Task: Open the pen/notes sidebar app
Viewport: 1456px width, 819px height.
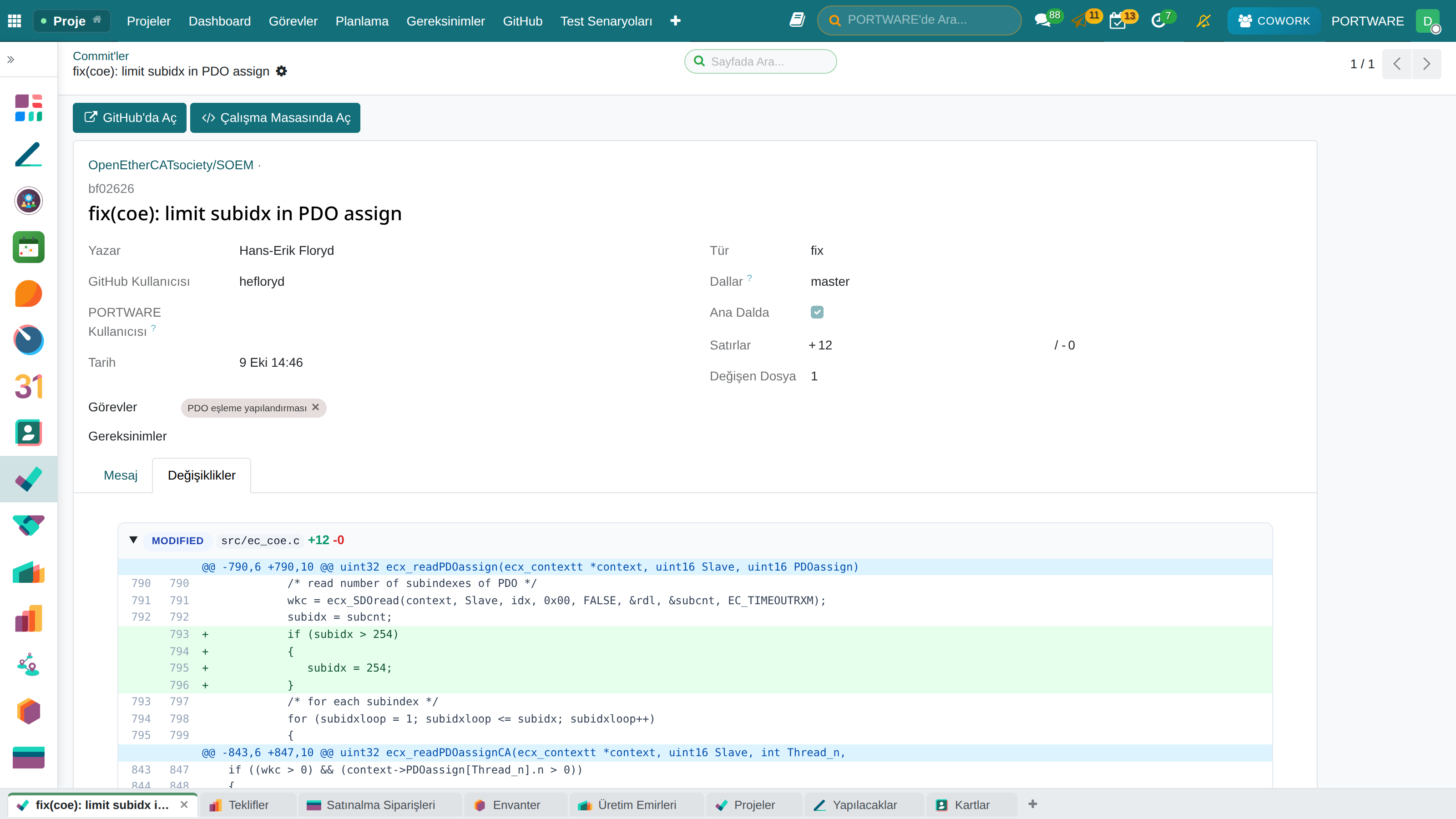Action: coord(28,154)
